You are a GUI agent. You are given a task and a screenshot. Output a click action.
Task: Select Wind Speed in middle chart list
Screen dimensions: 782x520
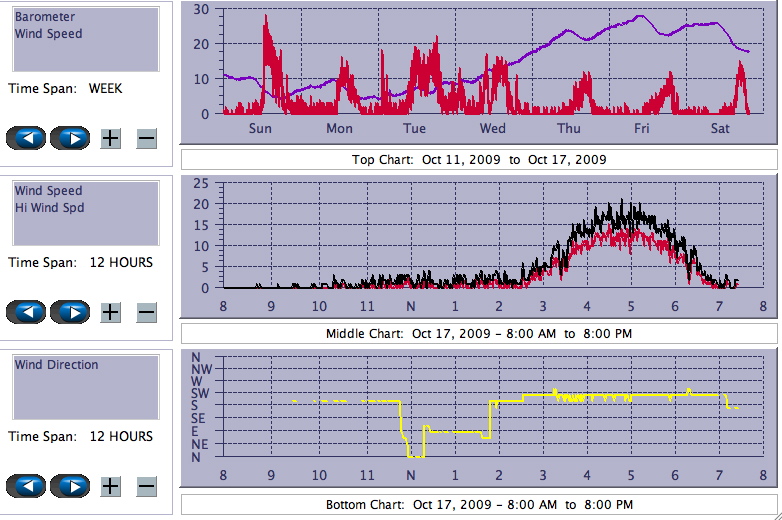tap(48, 191)
